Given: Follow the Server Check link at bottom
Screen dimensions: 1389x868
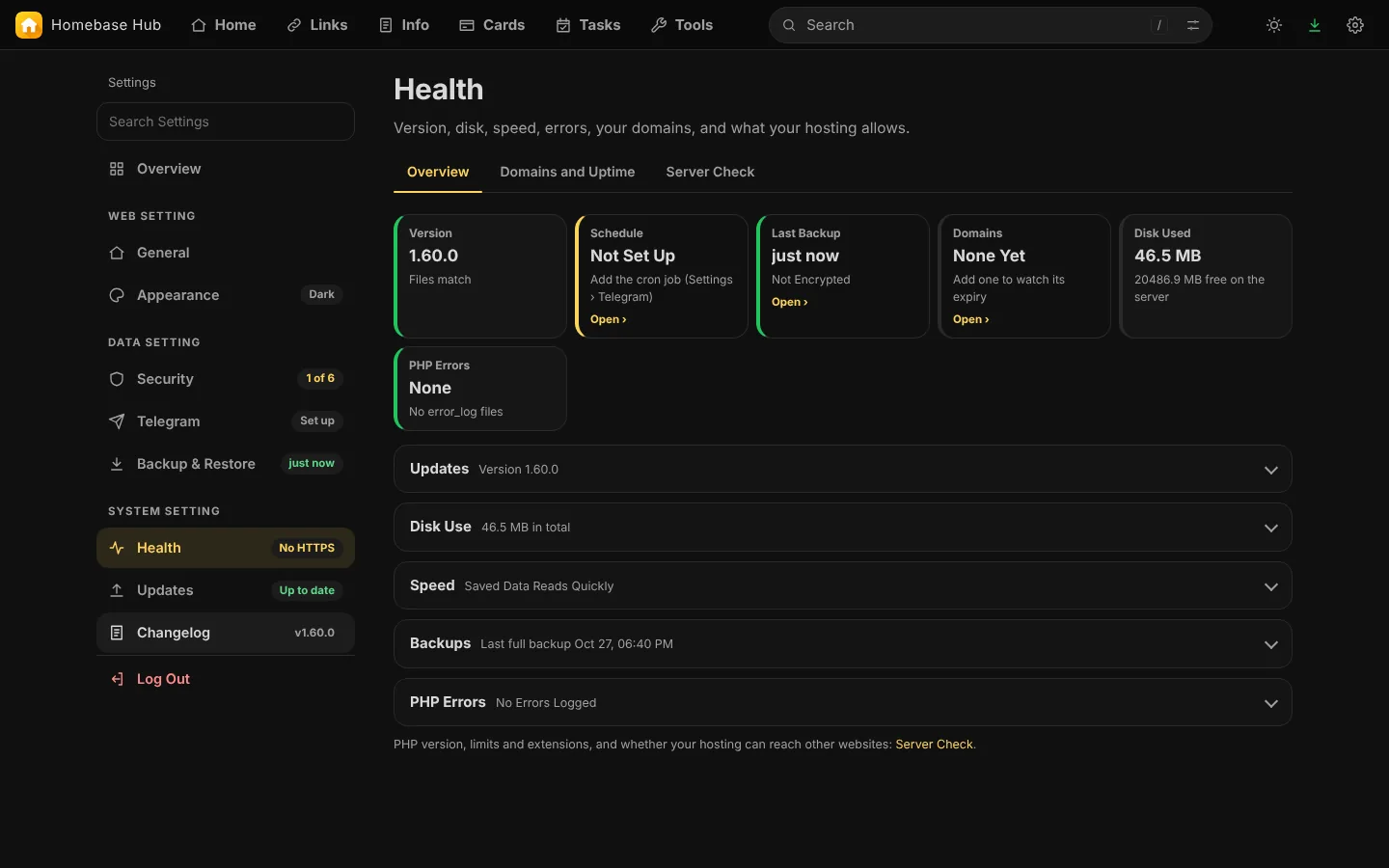Looking at the screenshot, I should click(x=934, y=745).
